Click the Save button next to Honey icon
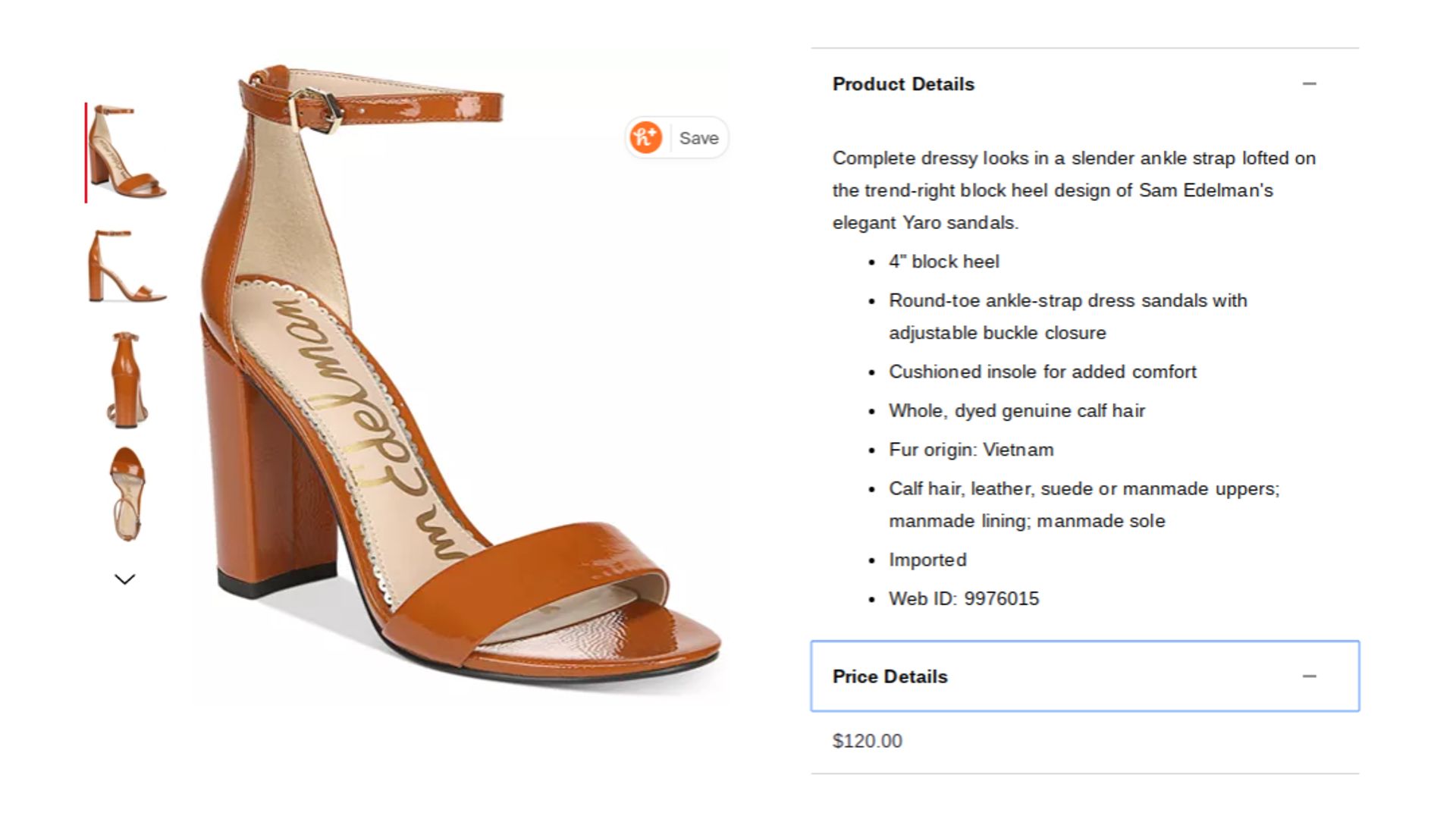1456x819 pixels. (x=698, y=137)
